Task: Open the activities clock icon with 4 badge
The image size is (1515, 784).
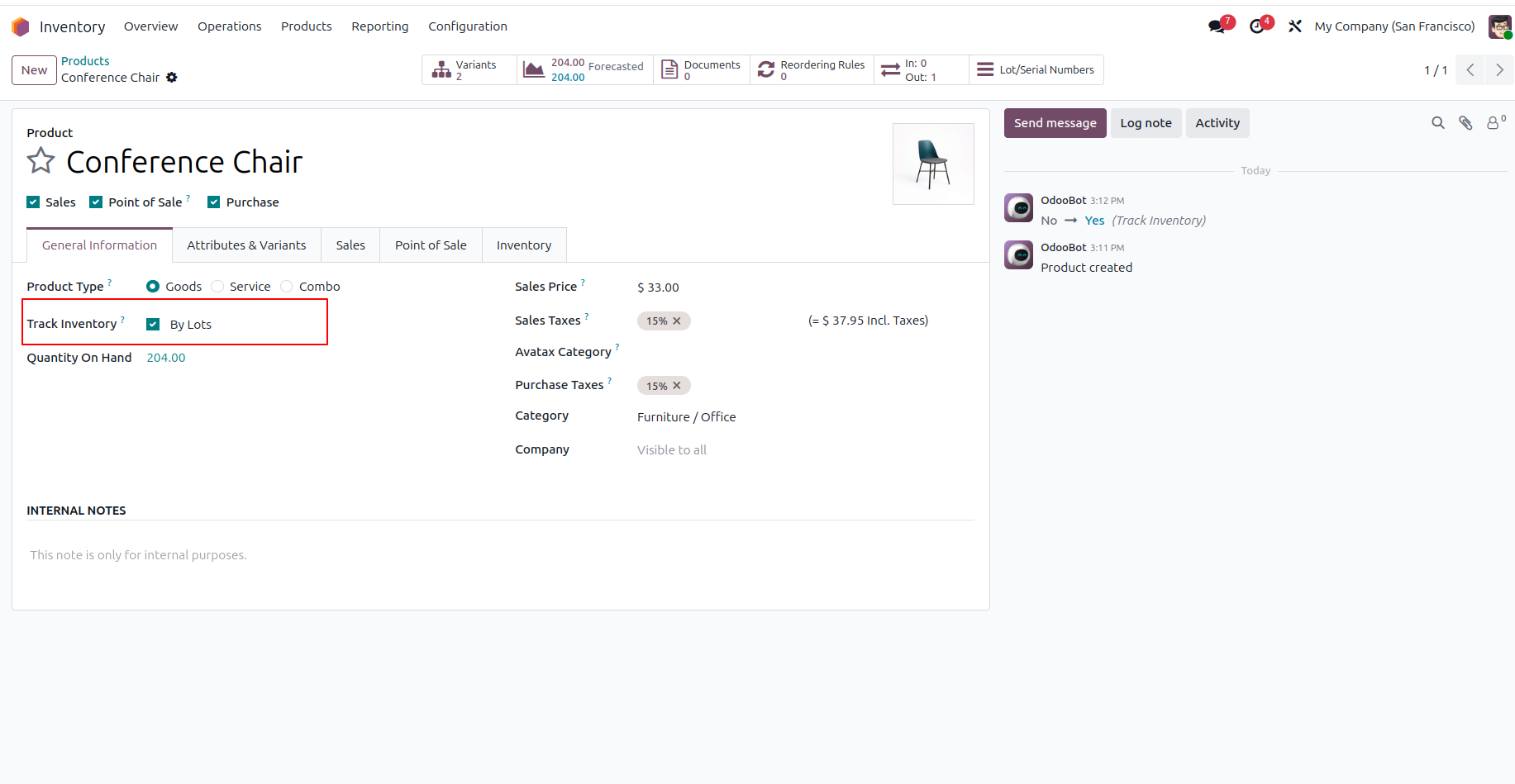Action: click(1259, 26)
